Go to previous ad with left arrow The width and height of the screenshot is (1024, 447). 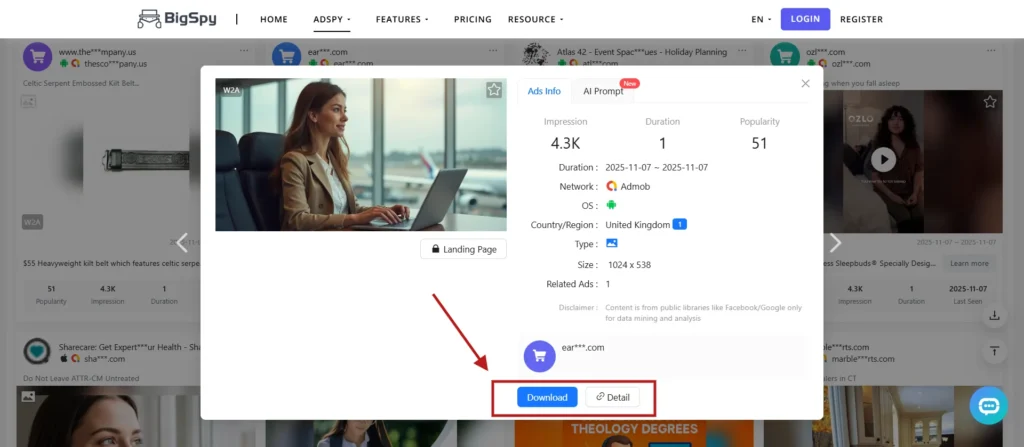tap(183, 242)
